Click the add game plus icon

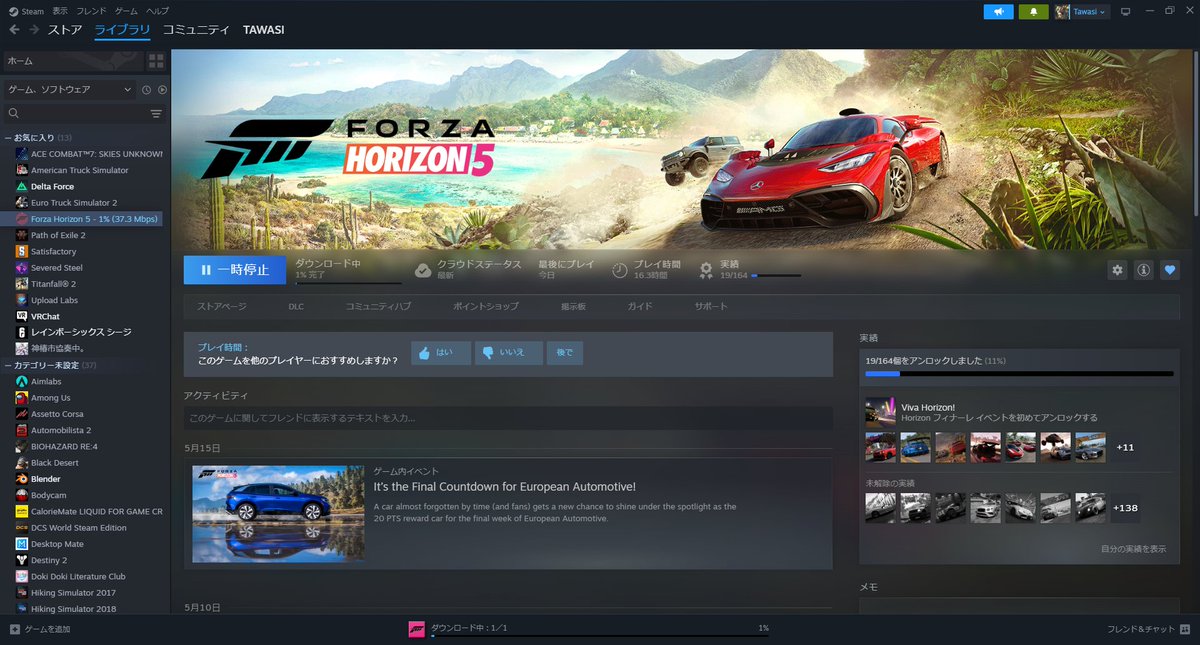point(14,629)
